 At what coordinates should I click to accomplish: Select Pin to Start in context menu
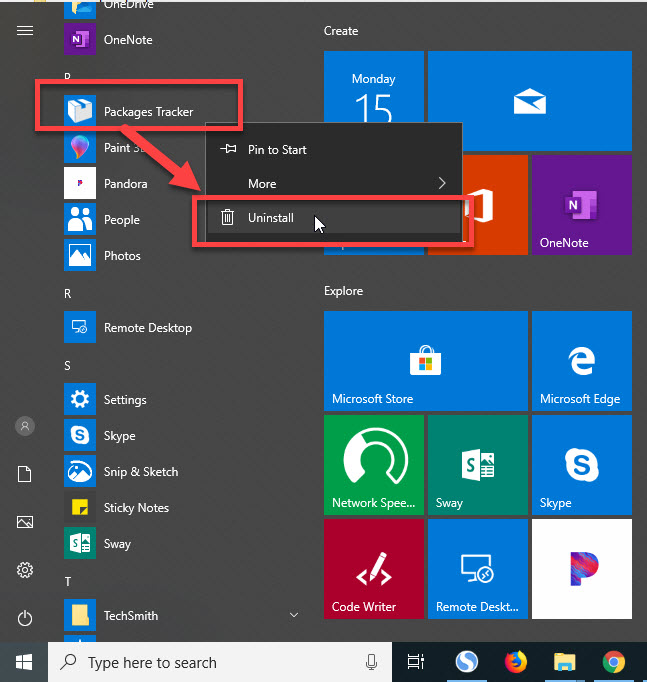pyautogui.click(x=334, y=150)
